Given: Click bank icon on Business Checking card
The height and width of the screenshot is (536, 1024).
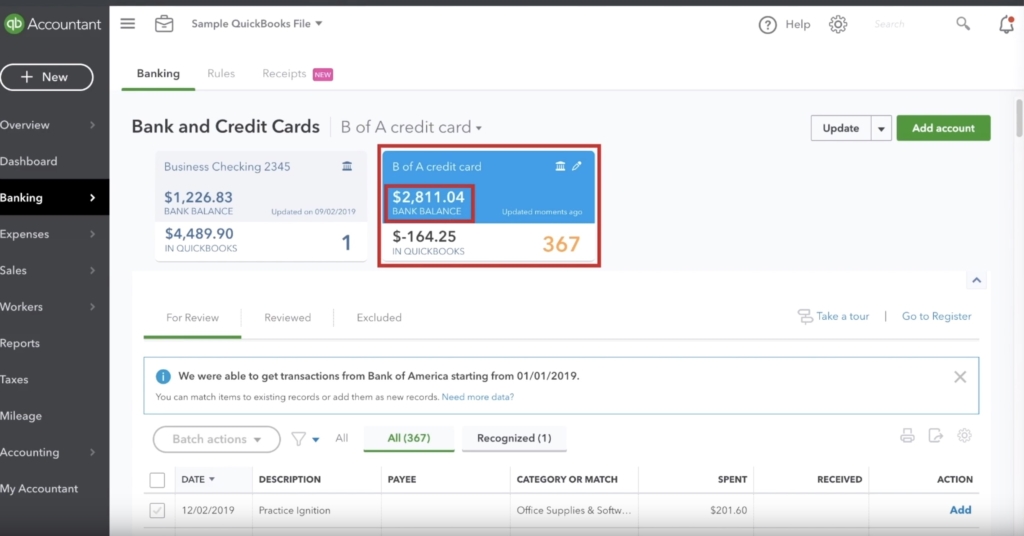Looking at the screenshot, I should tap(347, 166).
